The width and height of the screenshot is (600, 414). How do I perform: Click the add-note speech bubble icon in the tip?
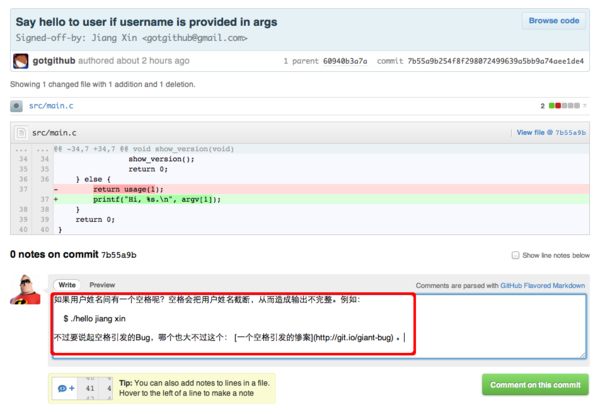pyautogui.click(x=66, y=388)
